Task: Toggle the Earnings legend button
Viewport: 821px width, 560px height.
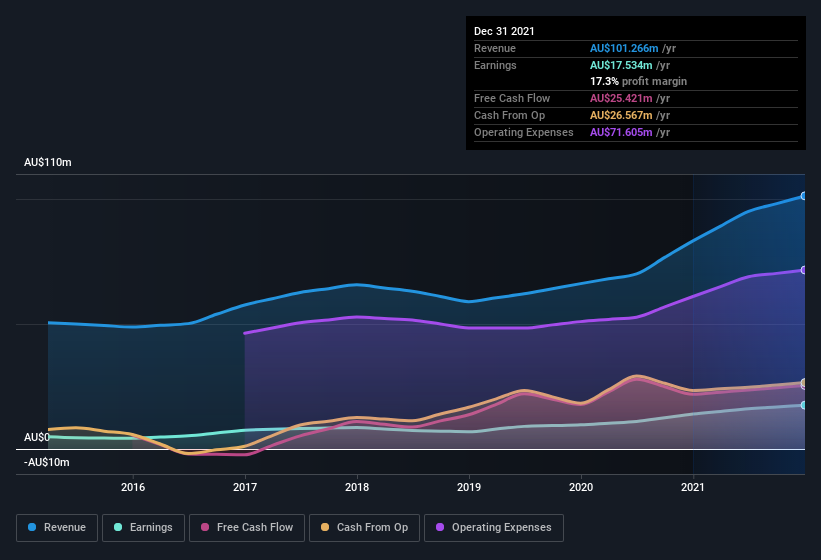Action: 143,528
